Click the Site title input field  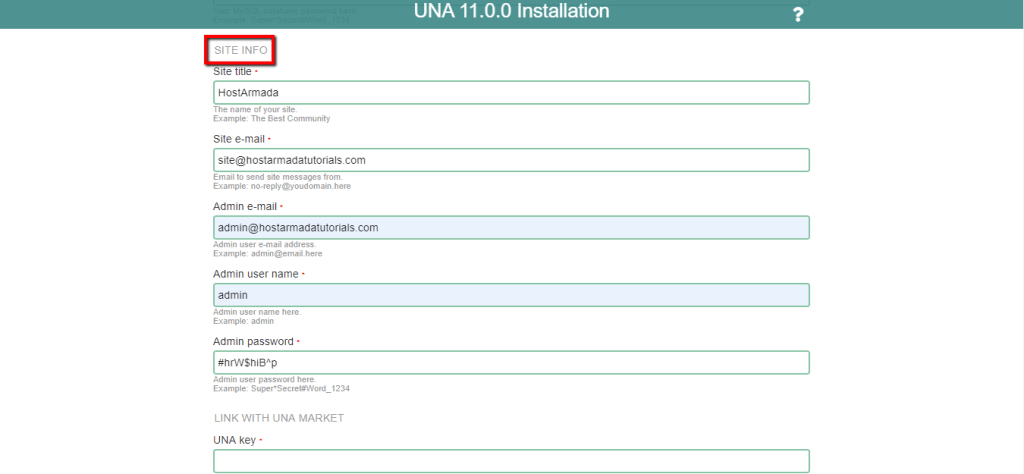coord(511,92)
